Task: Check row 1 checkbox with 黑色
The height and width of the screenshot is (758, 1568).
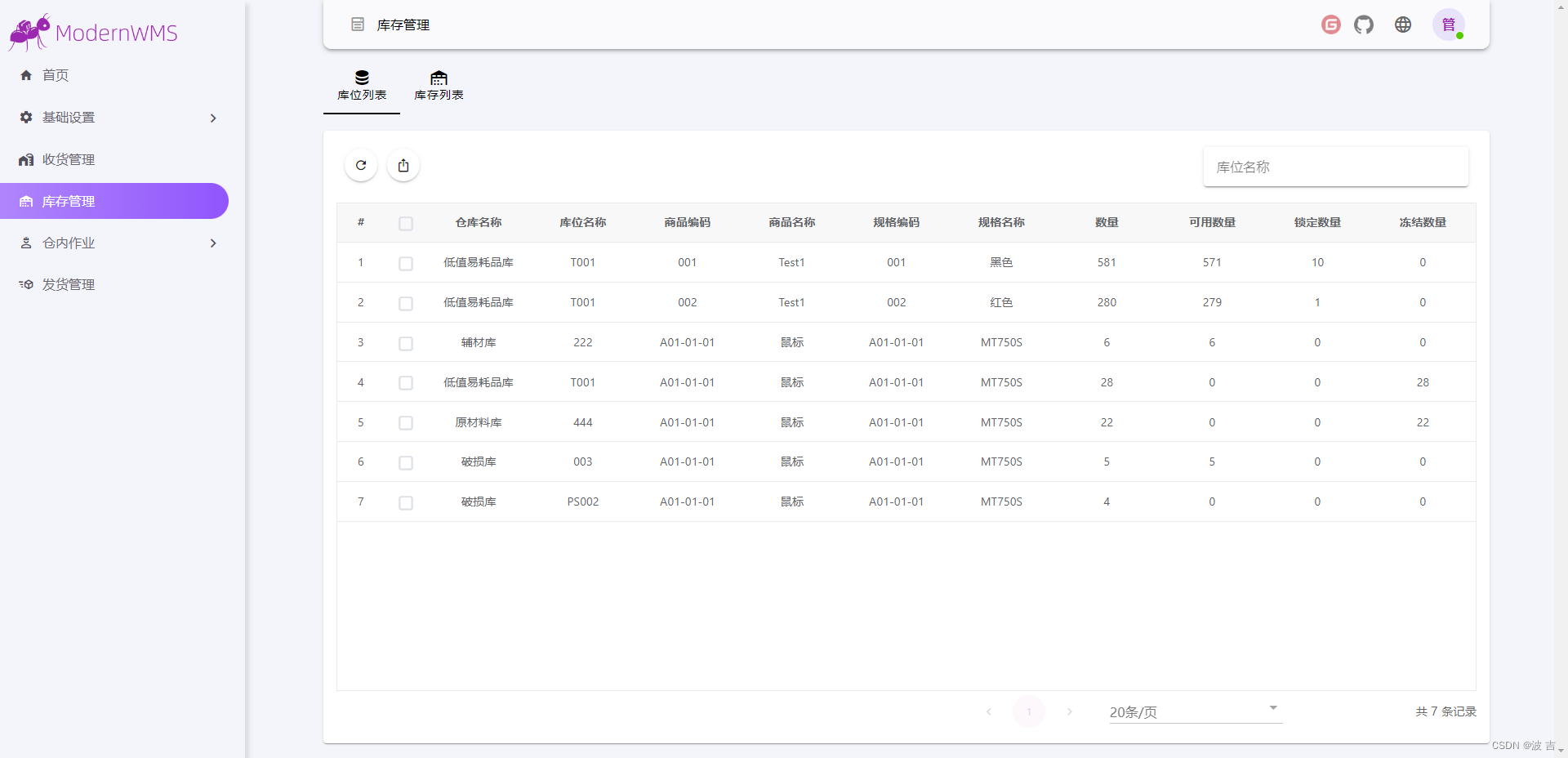Action: [x=406, y=263]
